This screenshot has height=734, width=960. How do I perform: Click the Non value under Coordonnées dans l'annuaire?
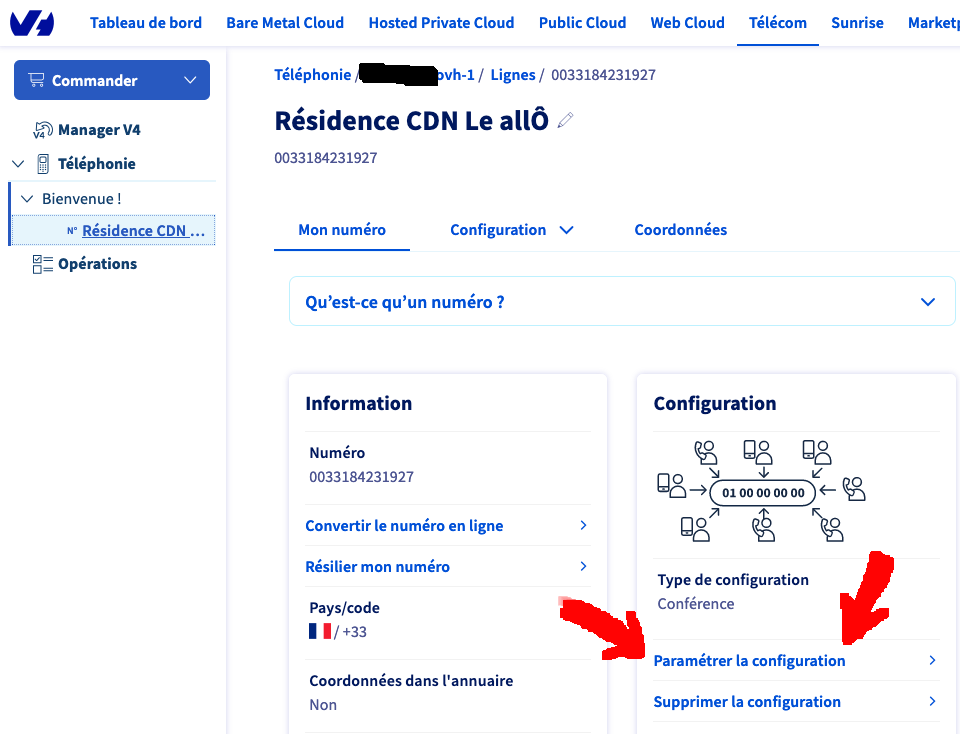323,704
